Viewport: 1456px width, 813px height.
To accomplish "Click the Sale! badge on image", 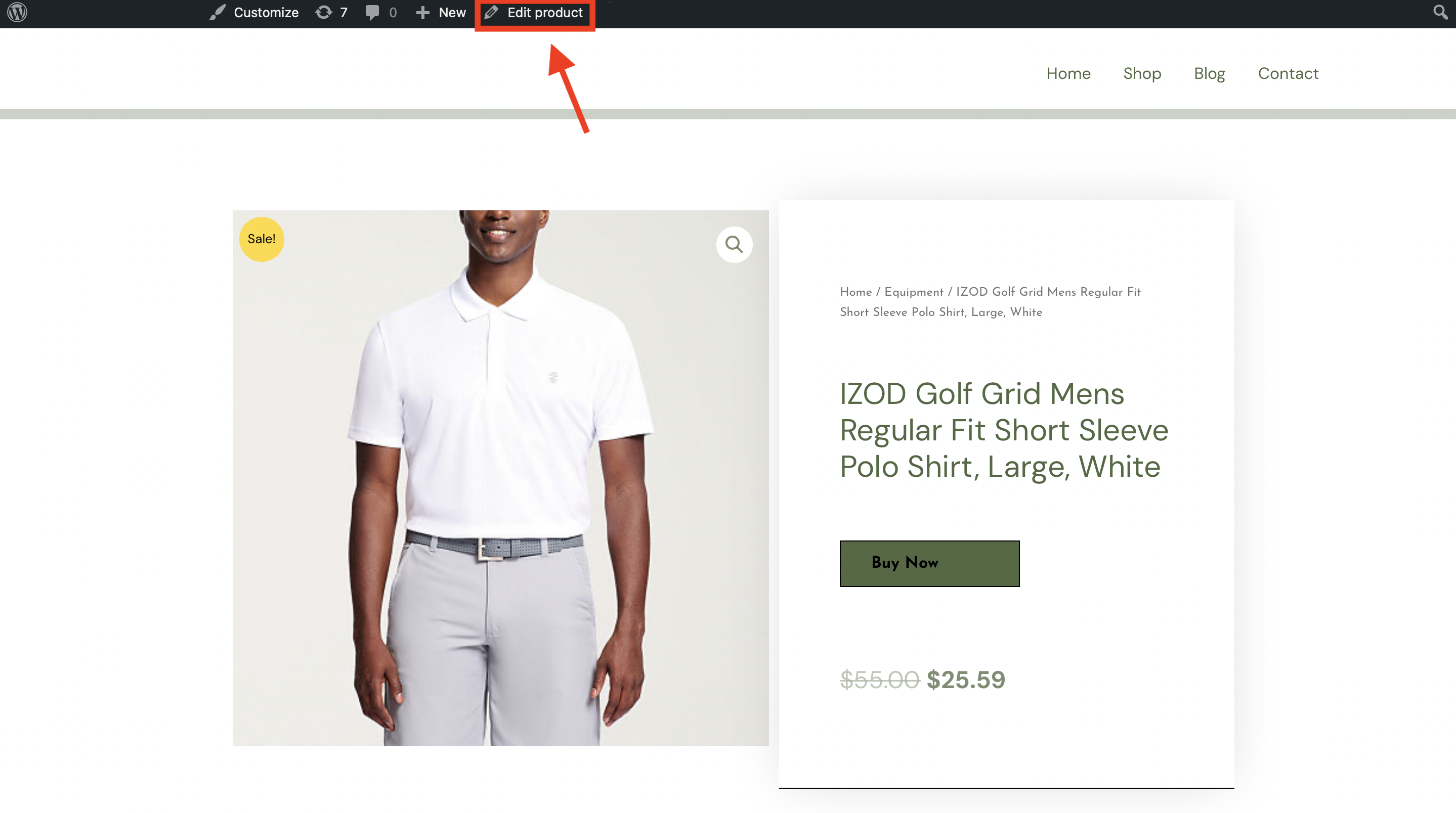I will pos(261,239).
